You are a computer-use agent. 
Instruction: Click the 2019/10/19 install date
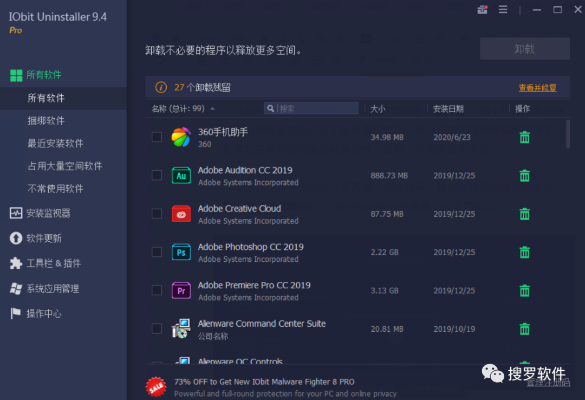454,329
